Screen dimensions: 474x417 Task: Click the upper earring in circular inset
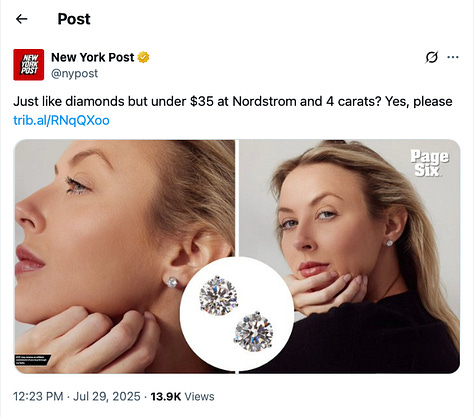(x=219, y=295)
